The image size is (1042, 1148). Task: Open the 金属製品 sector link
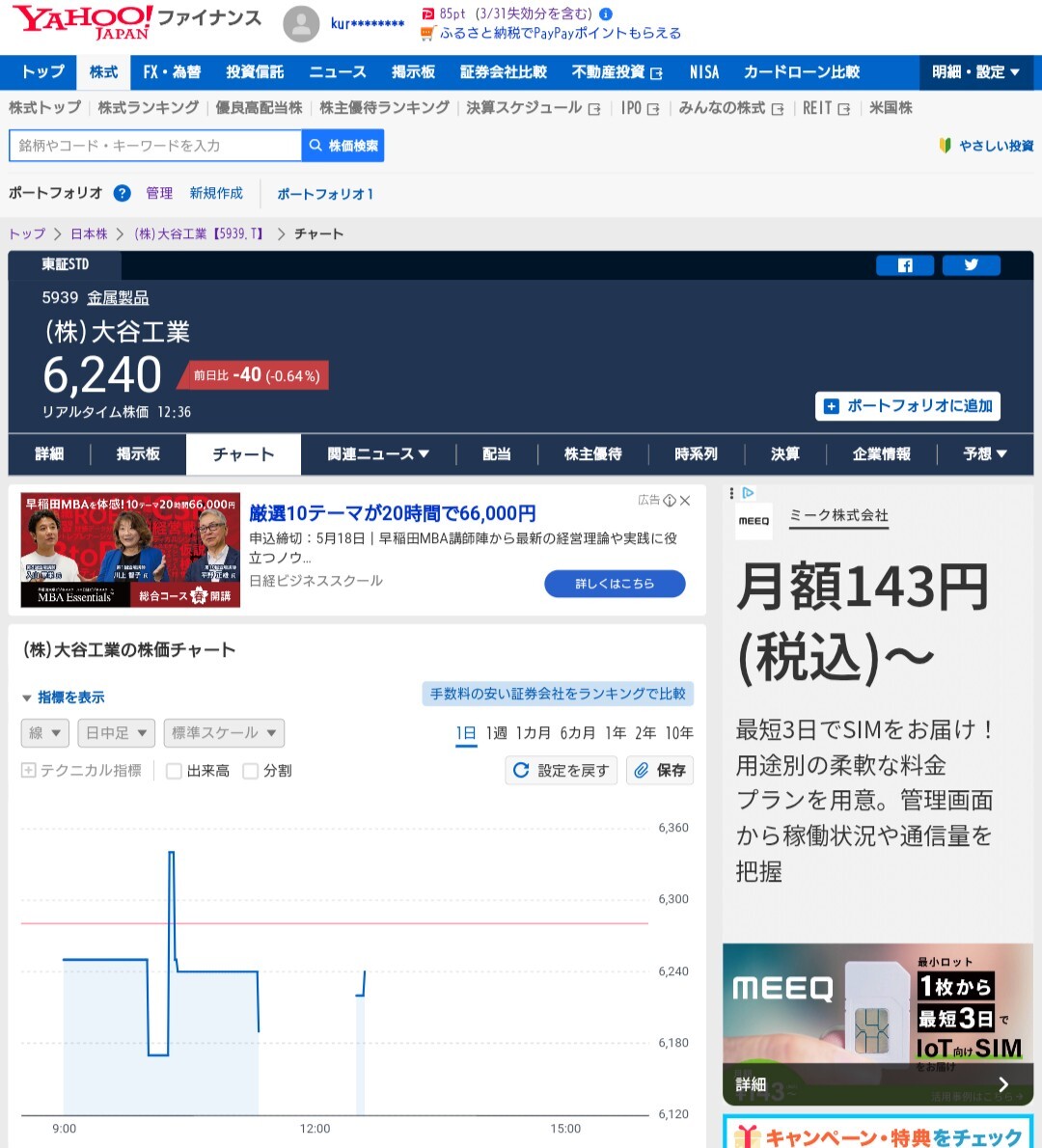(x=118, y=298)
